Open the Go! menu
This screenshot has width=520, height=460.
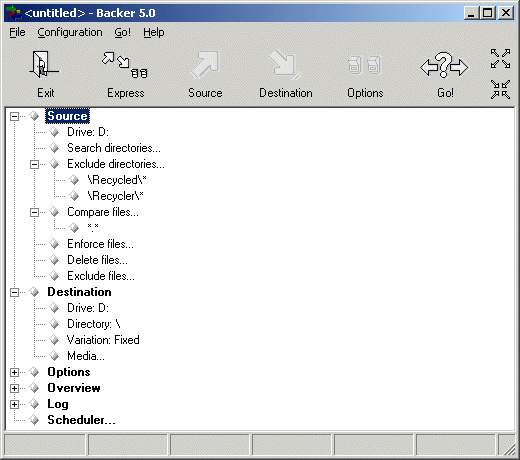pos(122,32)
